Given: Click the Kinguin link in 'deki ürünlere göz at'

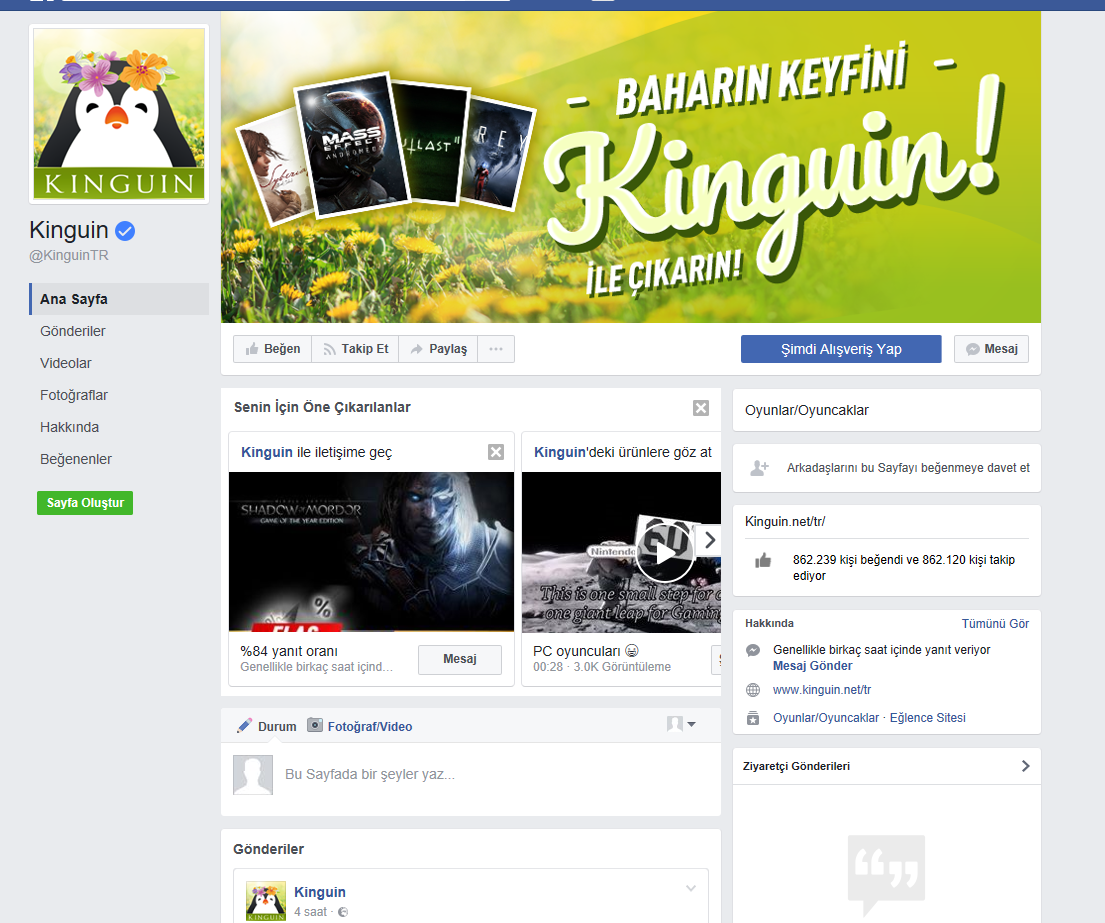Looking at the screenshot, I should tap(560, 452).
